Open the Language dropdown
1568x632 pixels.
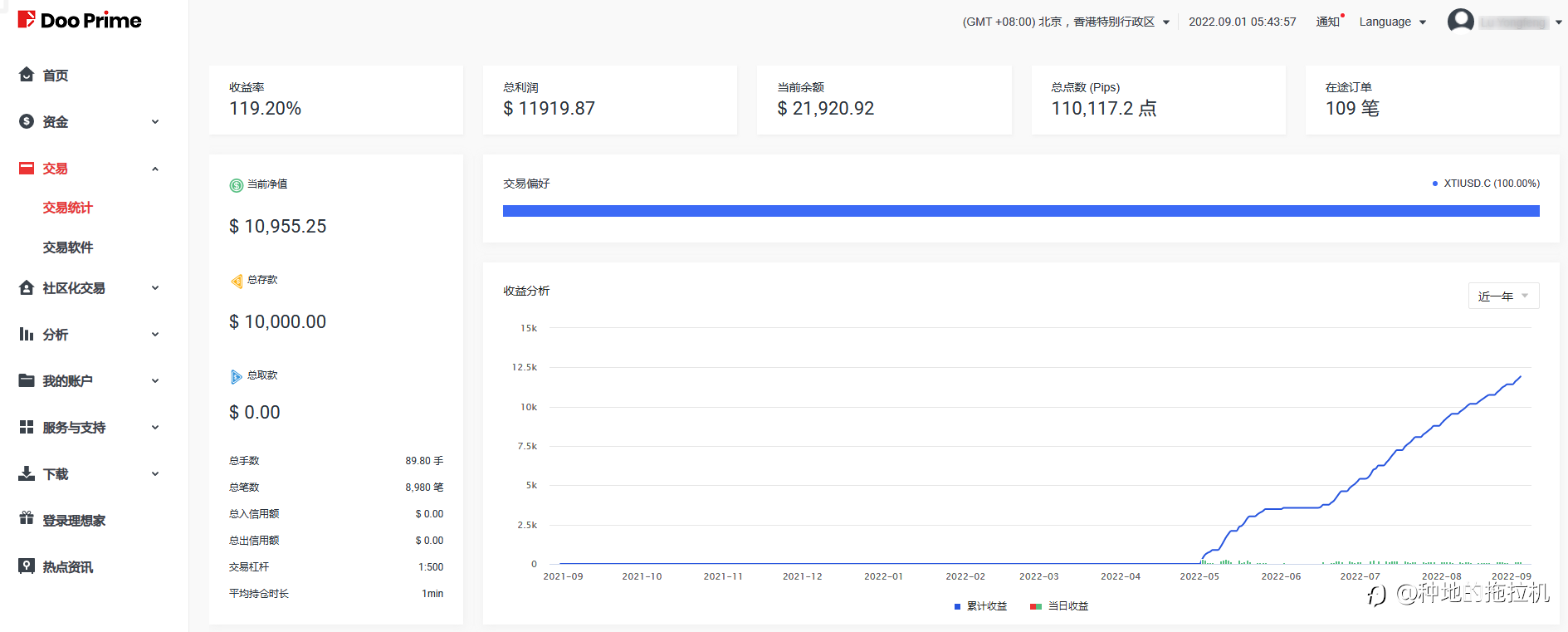coord(1392,22)
